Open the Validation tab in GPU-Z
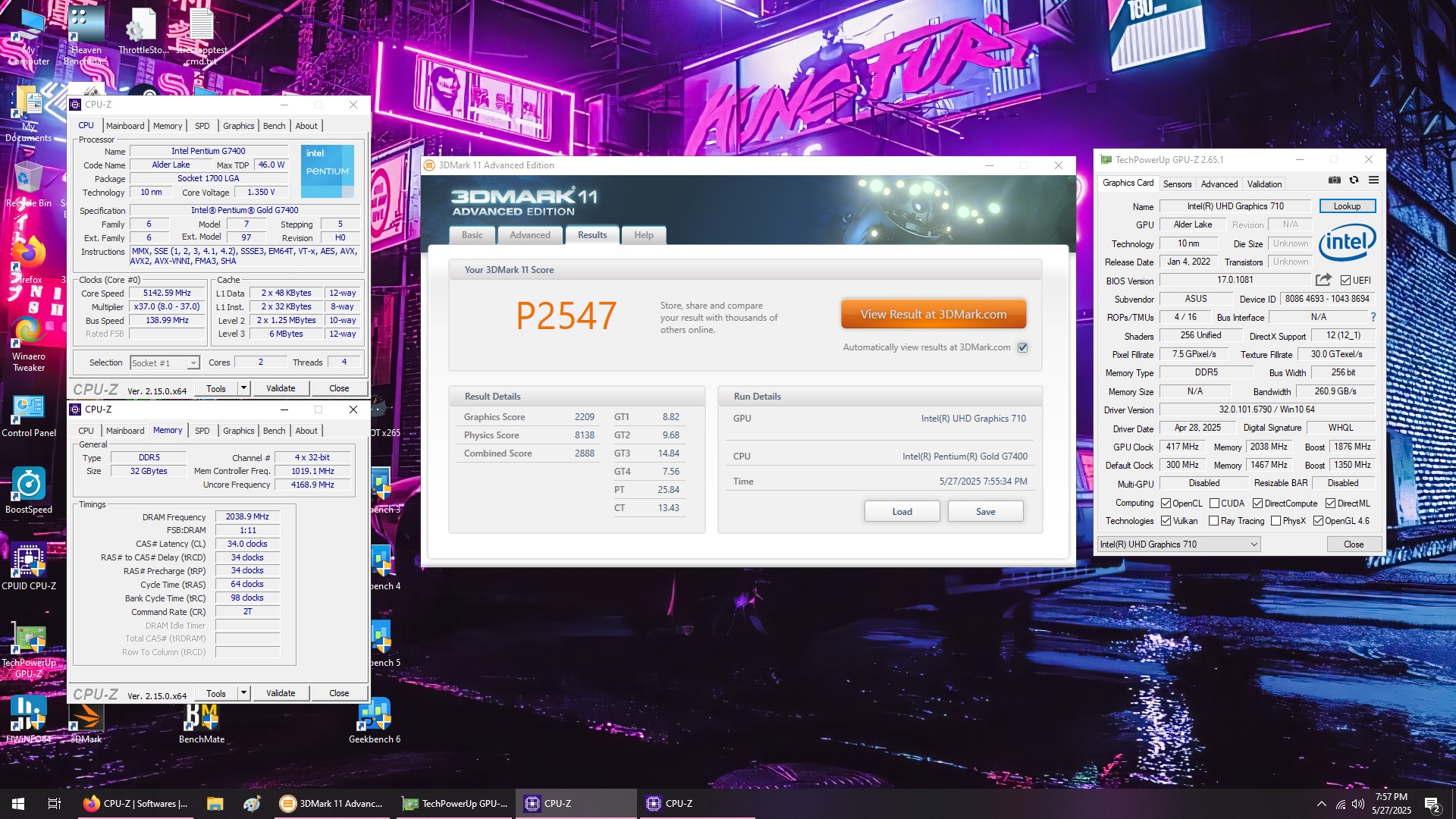Screen dimensions: 1456x819 (1264, 184)
